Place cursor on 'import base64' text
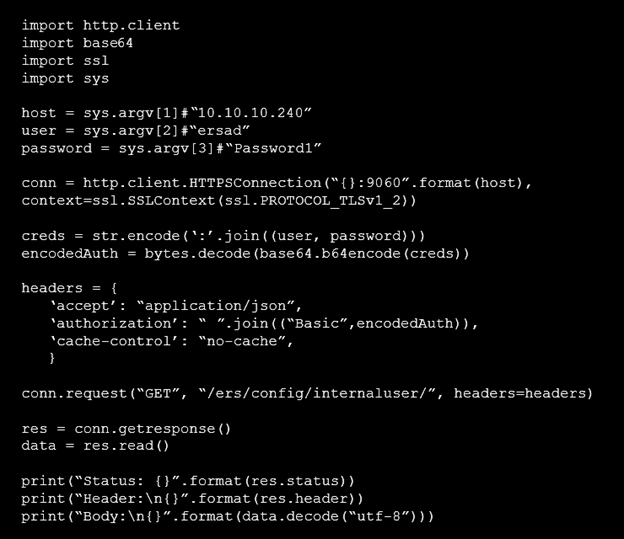Viewport: 624px width, 539px height. (x=77, y=43)
